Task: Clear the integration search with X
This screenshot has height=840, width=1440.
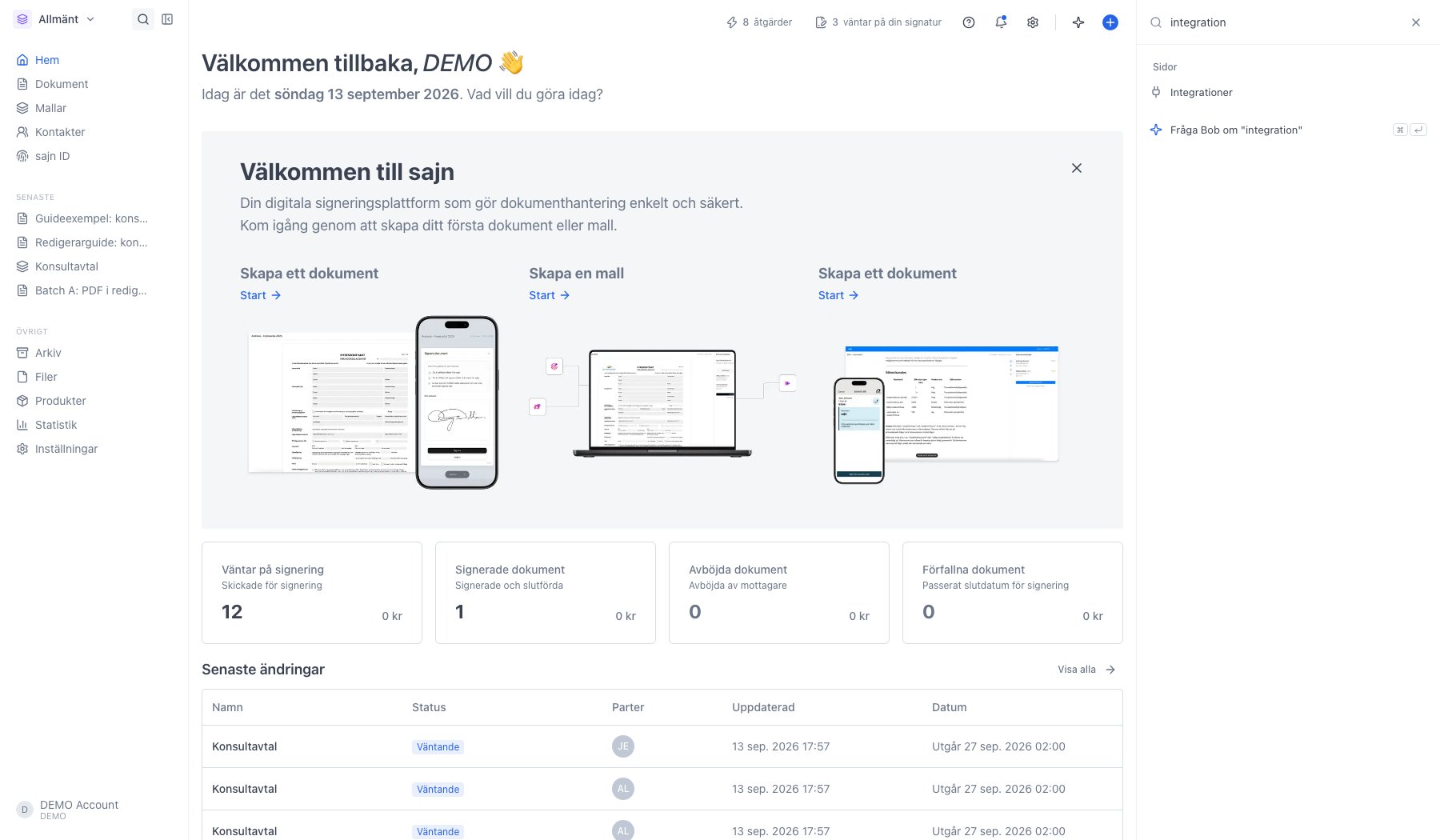Action: 1416,22
